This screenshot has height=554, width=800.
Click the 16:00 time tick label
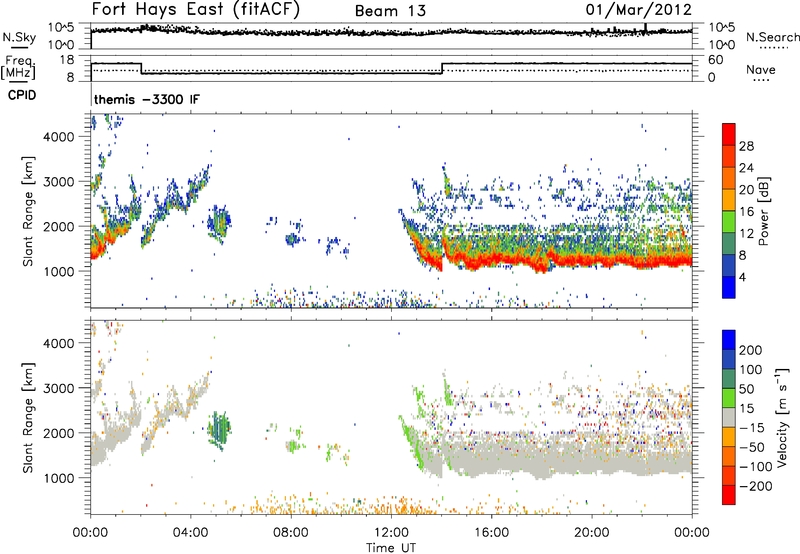[491, 533]
